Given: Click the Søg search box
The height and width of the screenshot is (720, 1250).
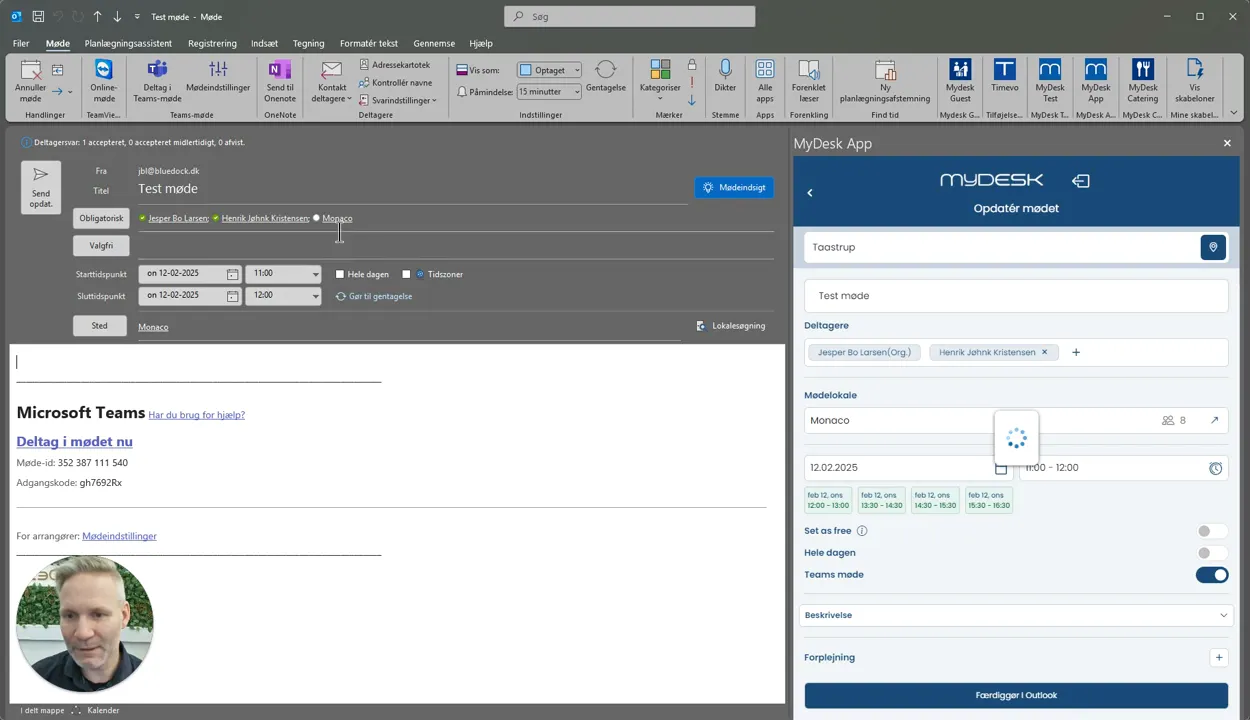Looking at the screenshot, I should pos(629,16).
